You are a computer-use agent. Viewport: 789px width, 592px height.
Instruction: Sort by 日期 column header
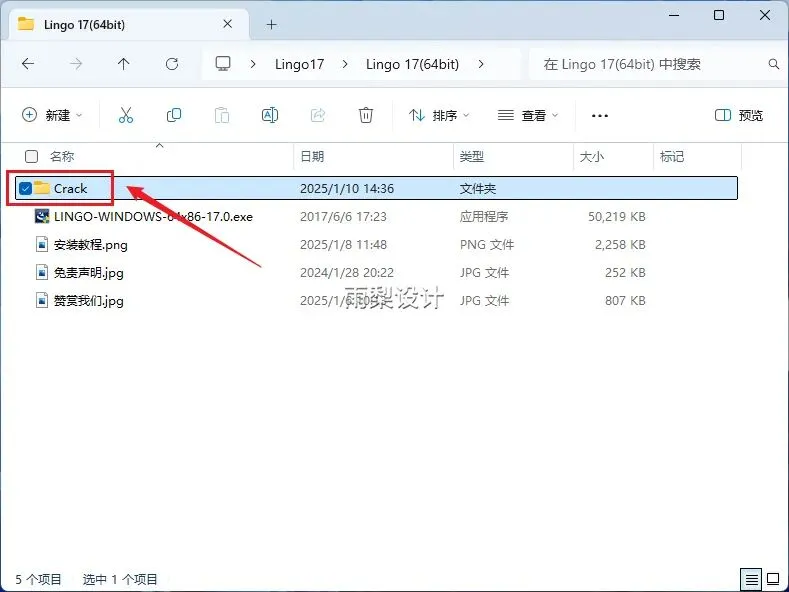pos(312,157)
